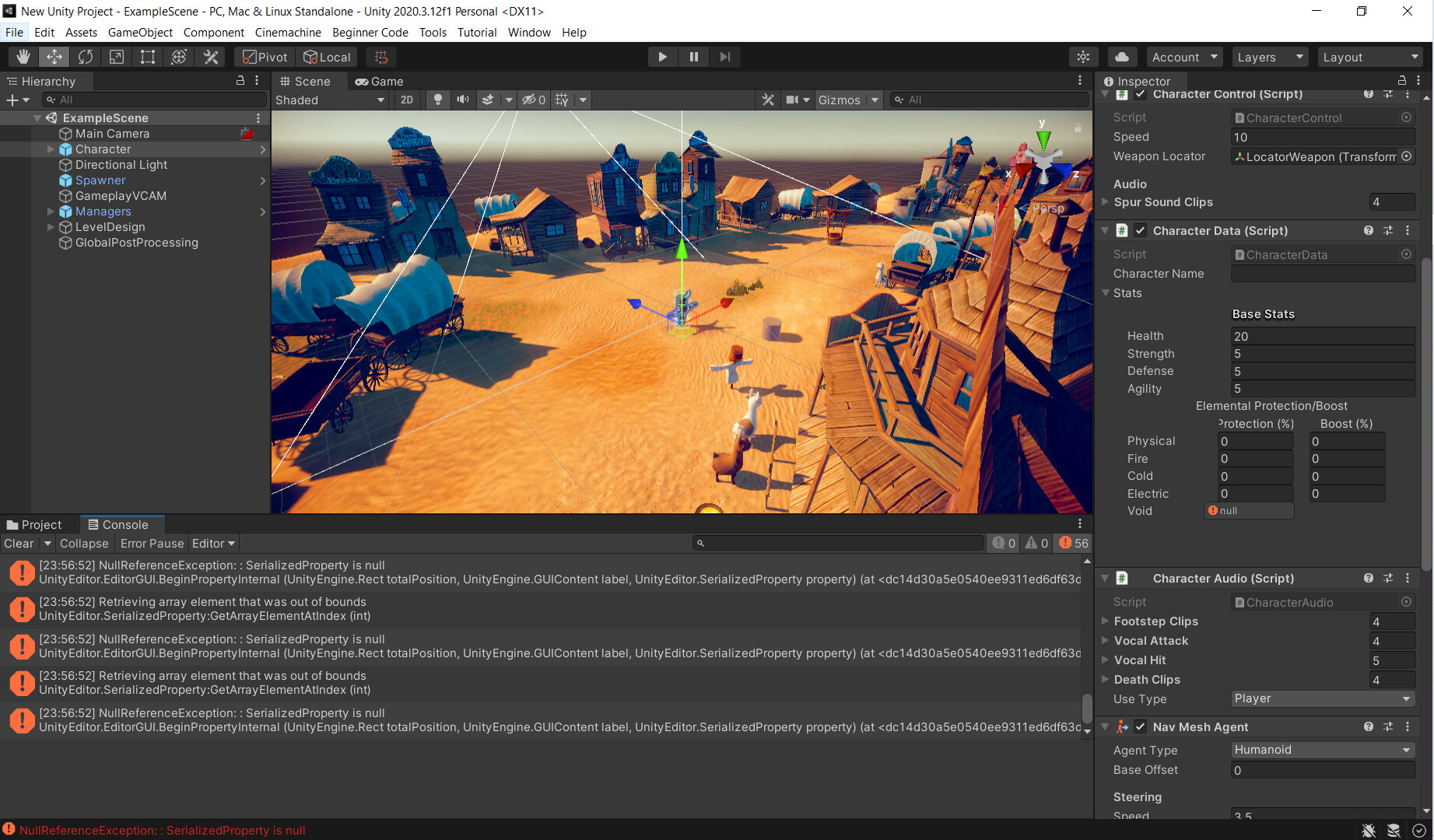Toggle scene lighting bulb icon
This screenshot has width=1434, height=840.
pyautogui.click(x=438, y=100)
